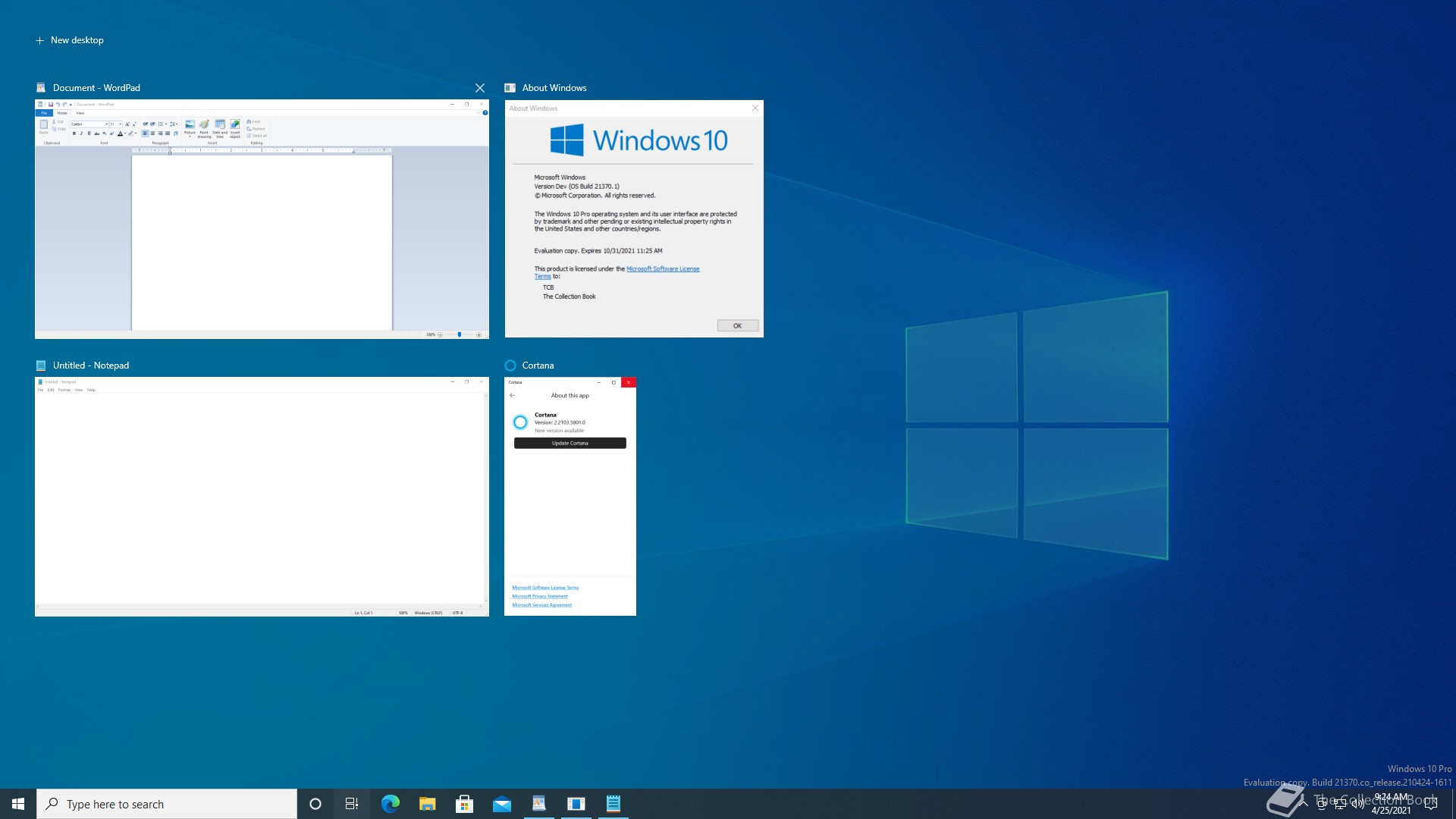1456x819 pixels.
Task: Select the Notepad icon on the taskbar
Action: 613,804
